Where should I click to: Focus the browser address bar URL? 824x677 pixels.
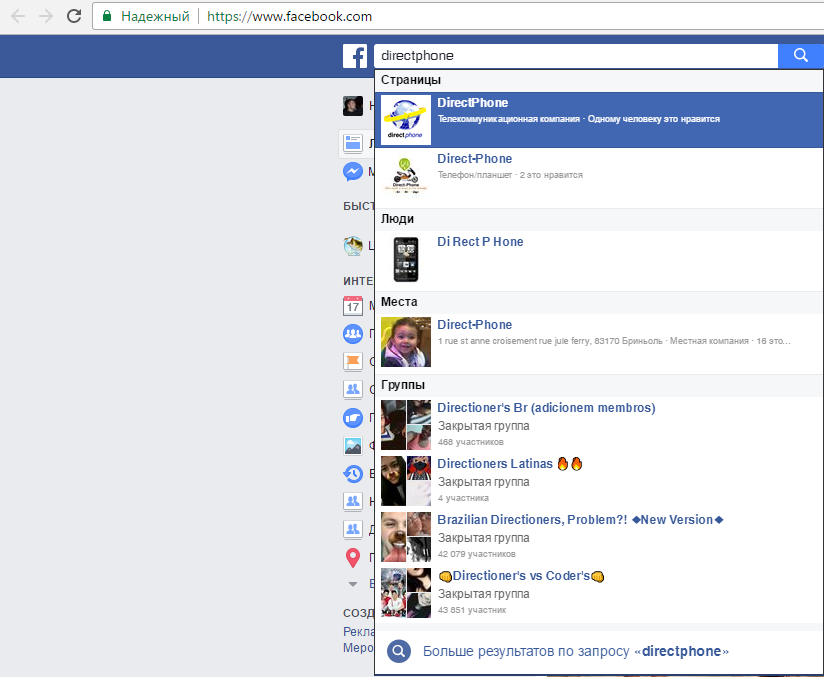point(290,16)
